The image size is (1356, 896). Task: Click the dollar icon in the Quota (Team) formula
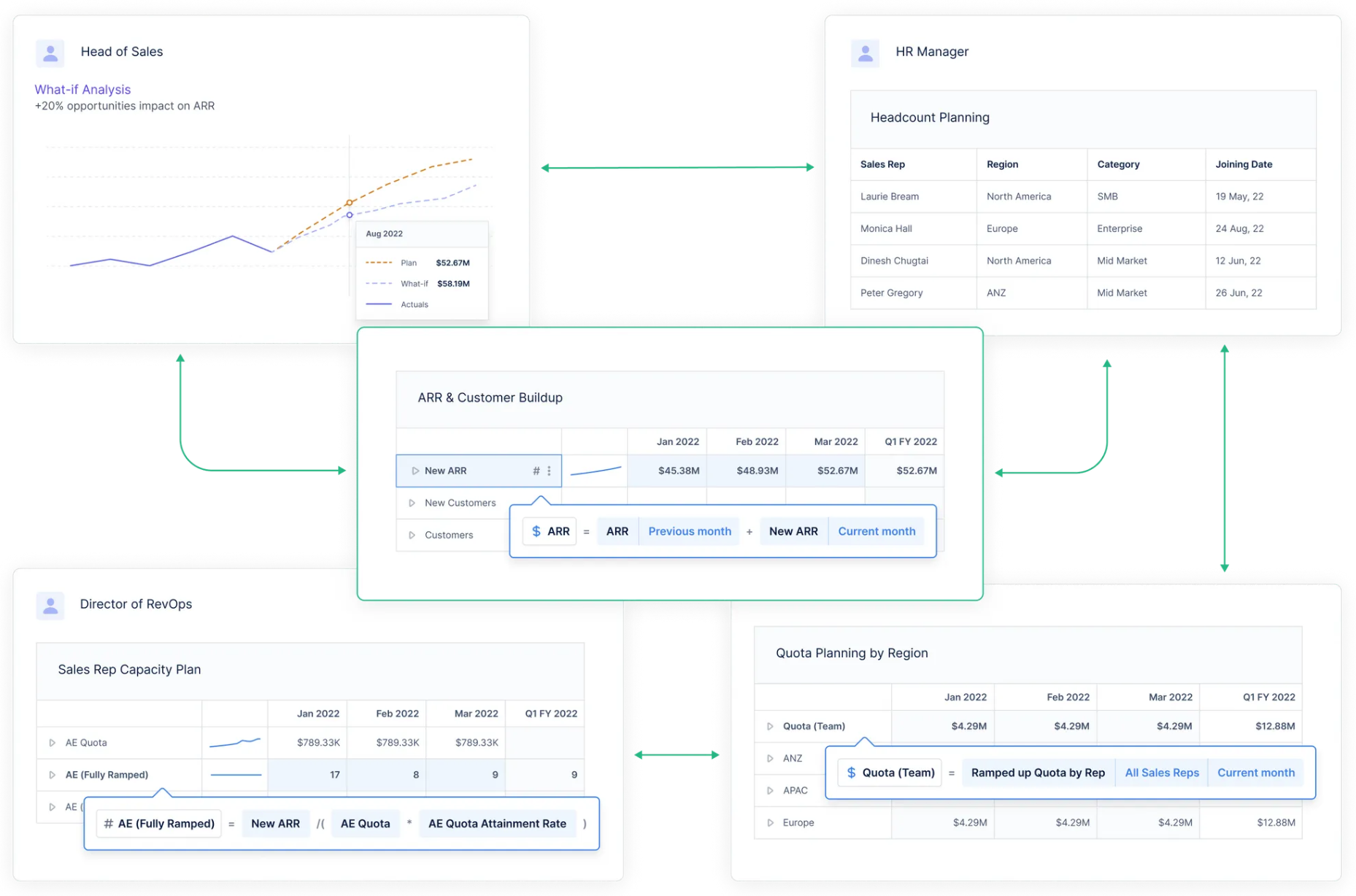pos(851,772)
